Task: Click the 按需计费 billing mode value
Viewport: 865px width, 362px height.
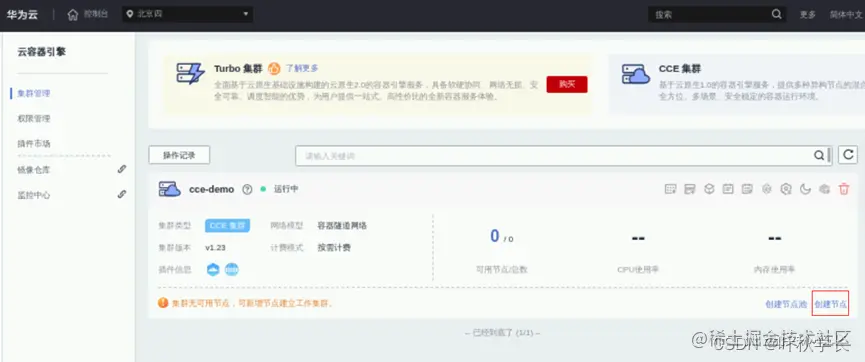Action: 334,247
